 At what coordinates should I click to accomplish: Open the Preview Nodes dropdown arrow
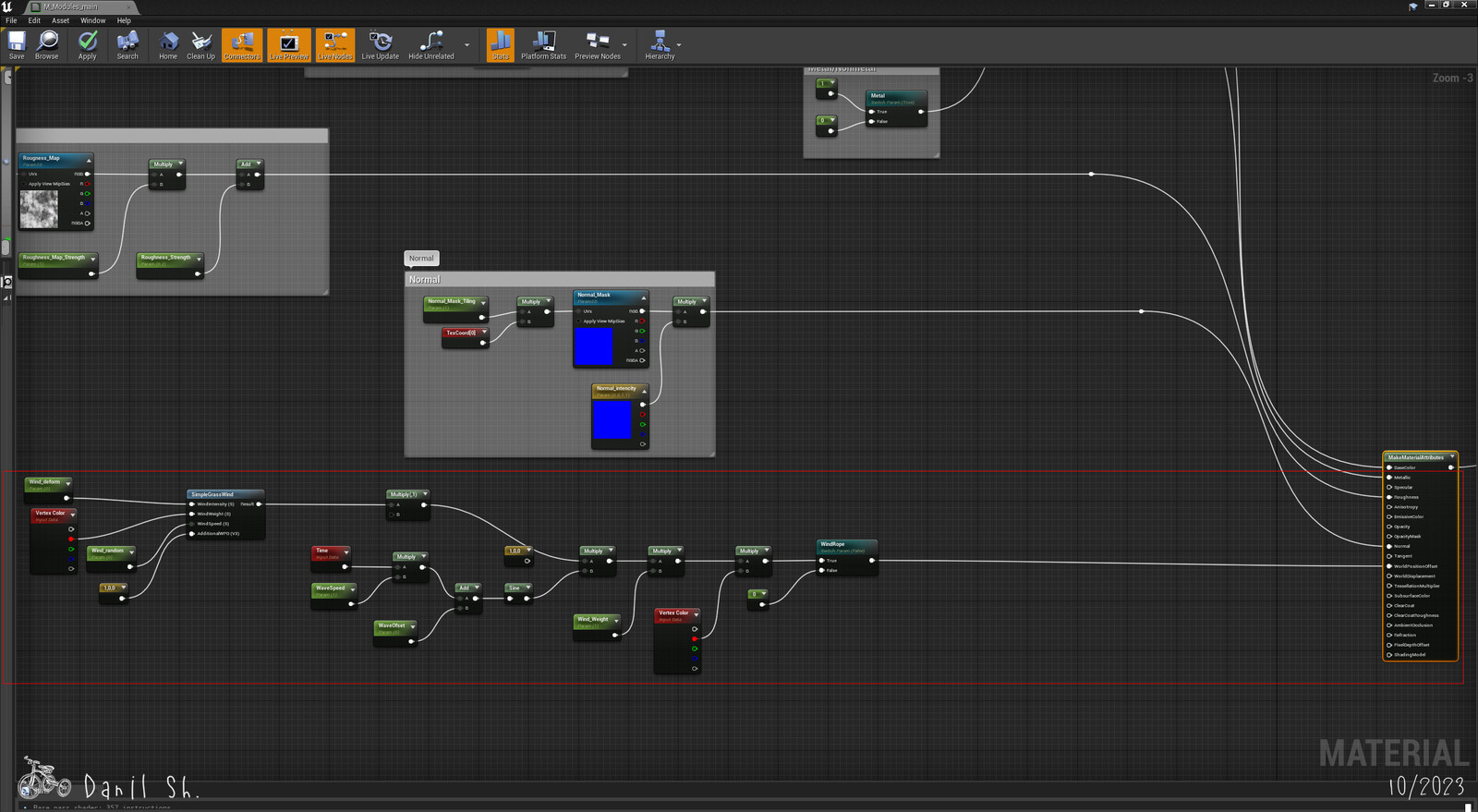(x=624, y=45)
